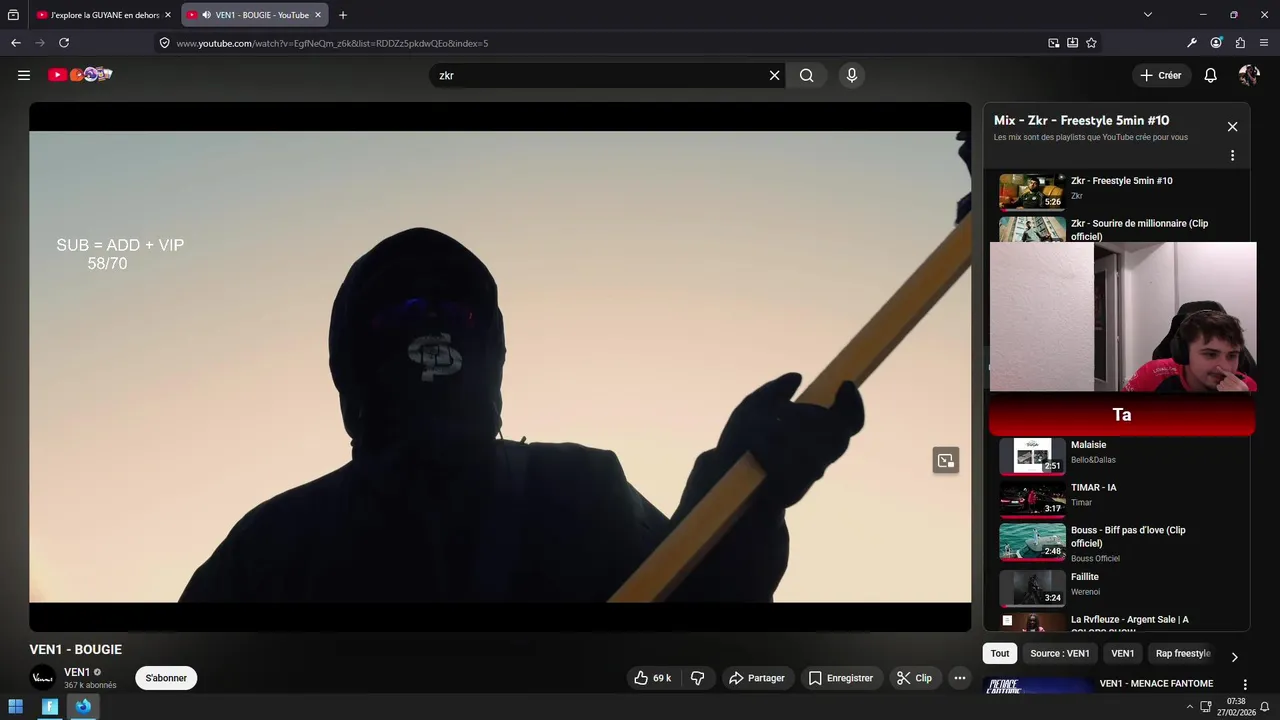This screenshot has width=1280, height=720.
Task: Click the Enregistrer save button
Action: coord(840,678)
